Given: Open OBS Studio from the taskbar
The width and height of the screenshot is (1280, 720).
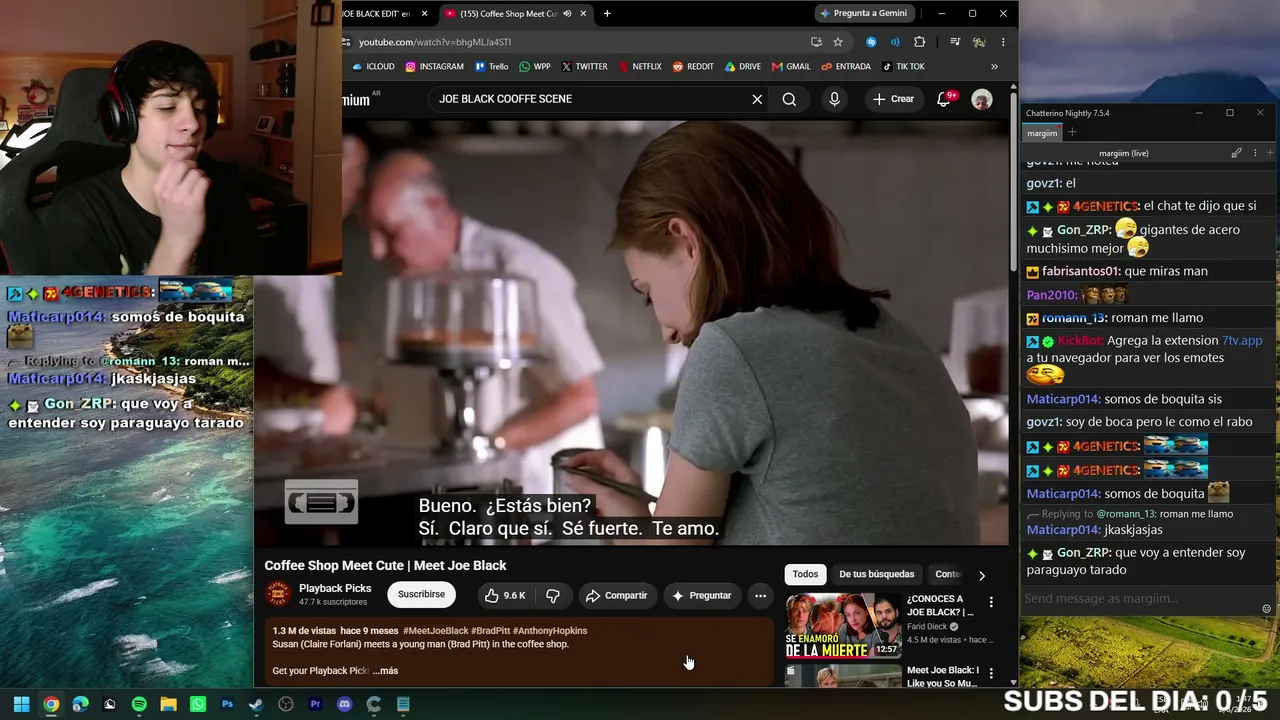Looking at the screenshot, I should [286, 704].
